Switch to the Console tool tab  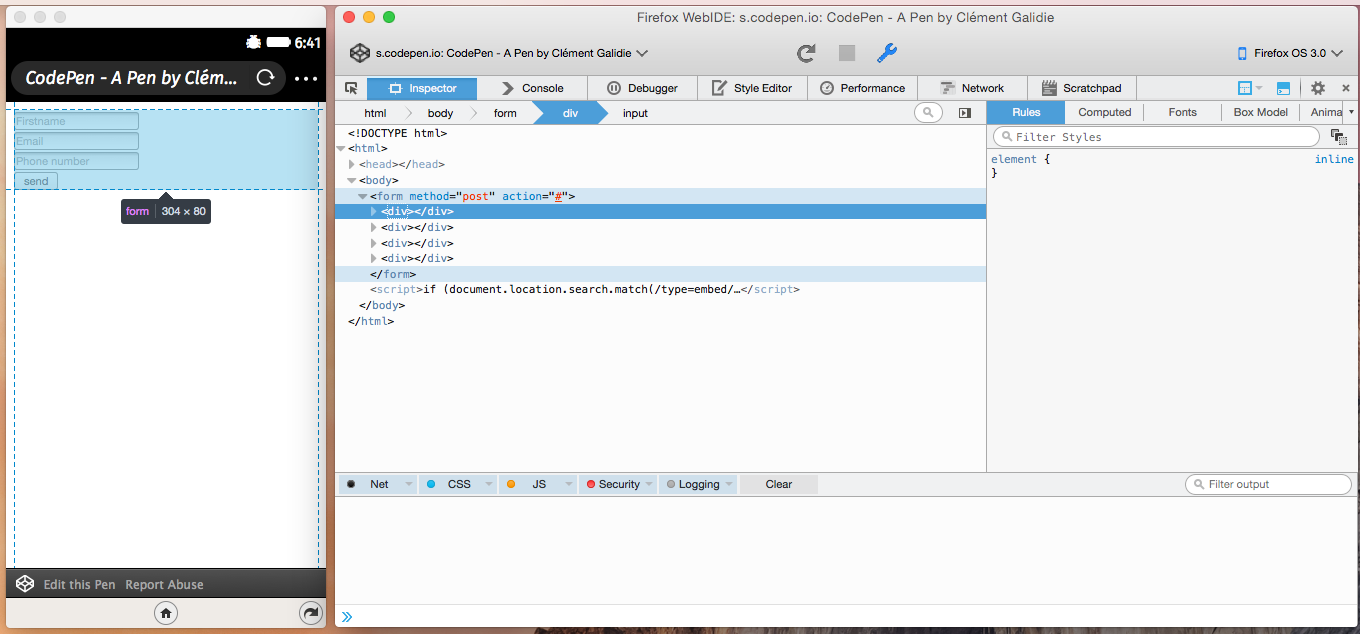(x=532, y=88)
